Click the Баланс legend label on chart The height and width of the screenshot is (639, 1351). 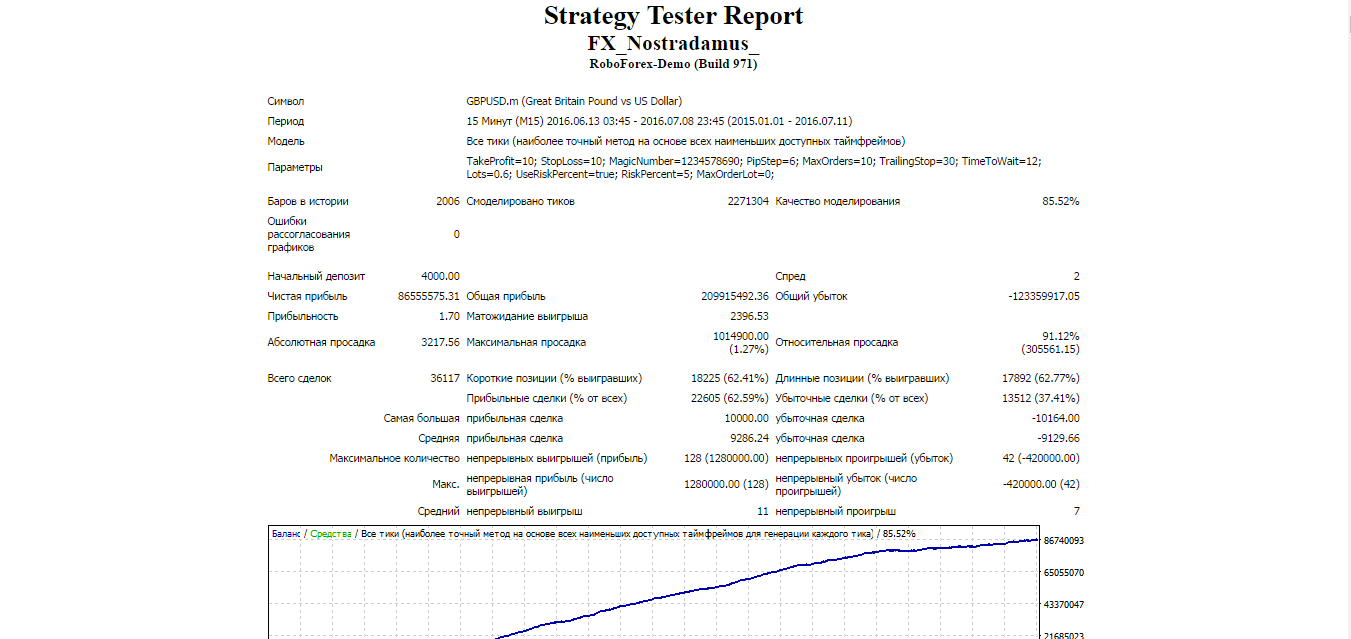(286, 534)
